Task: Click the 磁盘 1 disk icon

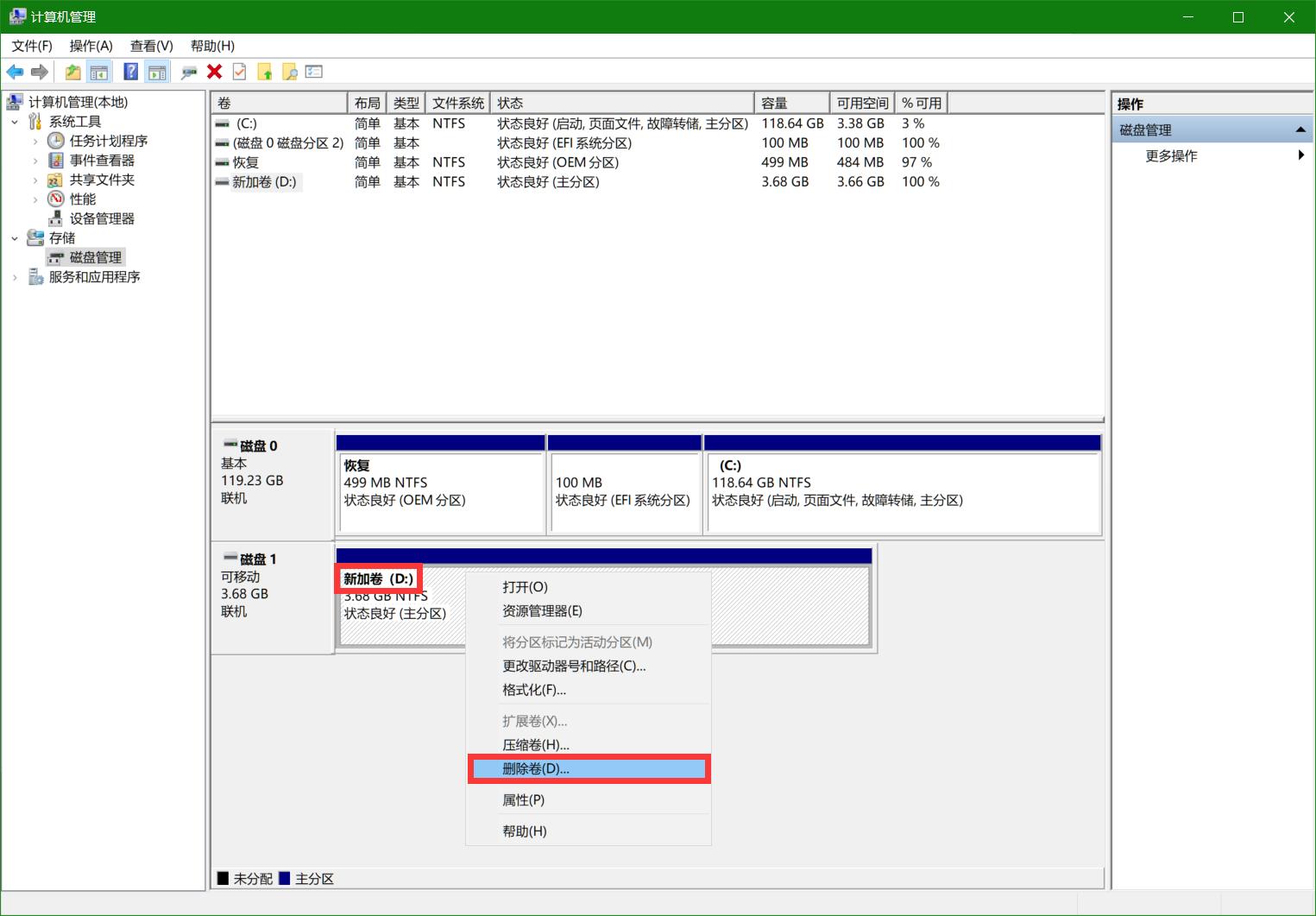Action: point(230,559)
